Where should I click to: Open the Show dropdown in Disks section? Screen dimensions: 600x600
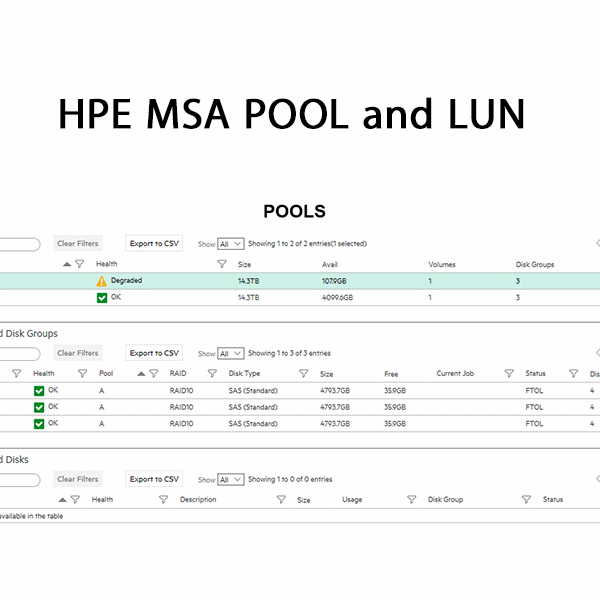point(231,480)
